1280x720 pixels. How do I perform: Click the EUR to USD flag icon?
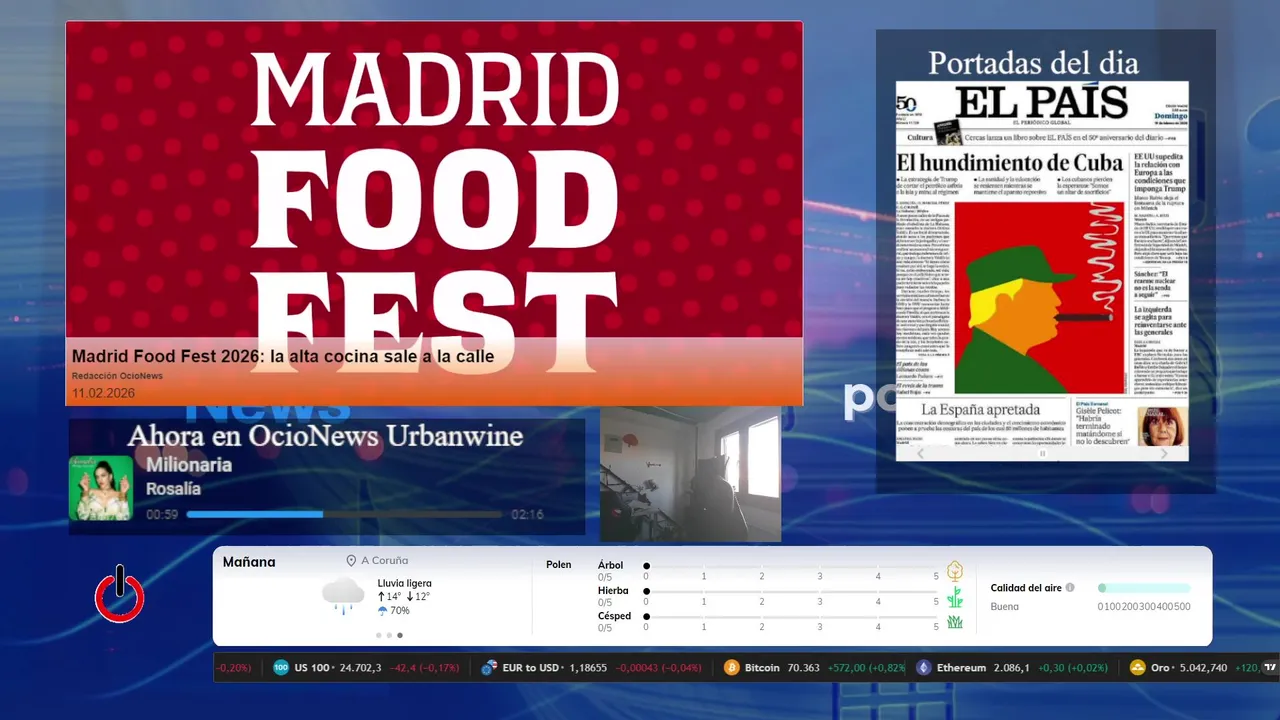489,667
